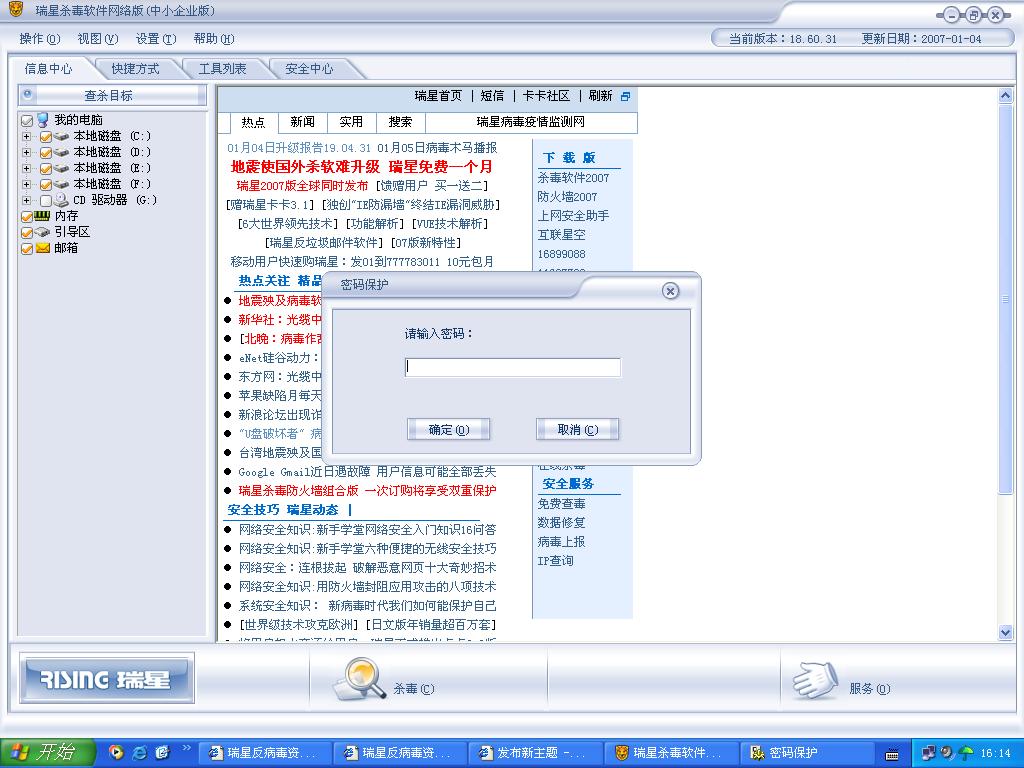Click the 取消(C) button in dialog
This screenshot has height=768, width=1024.
click(x=577, y=430)
